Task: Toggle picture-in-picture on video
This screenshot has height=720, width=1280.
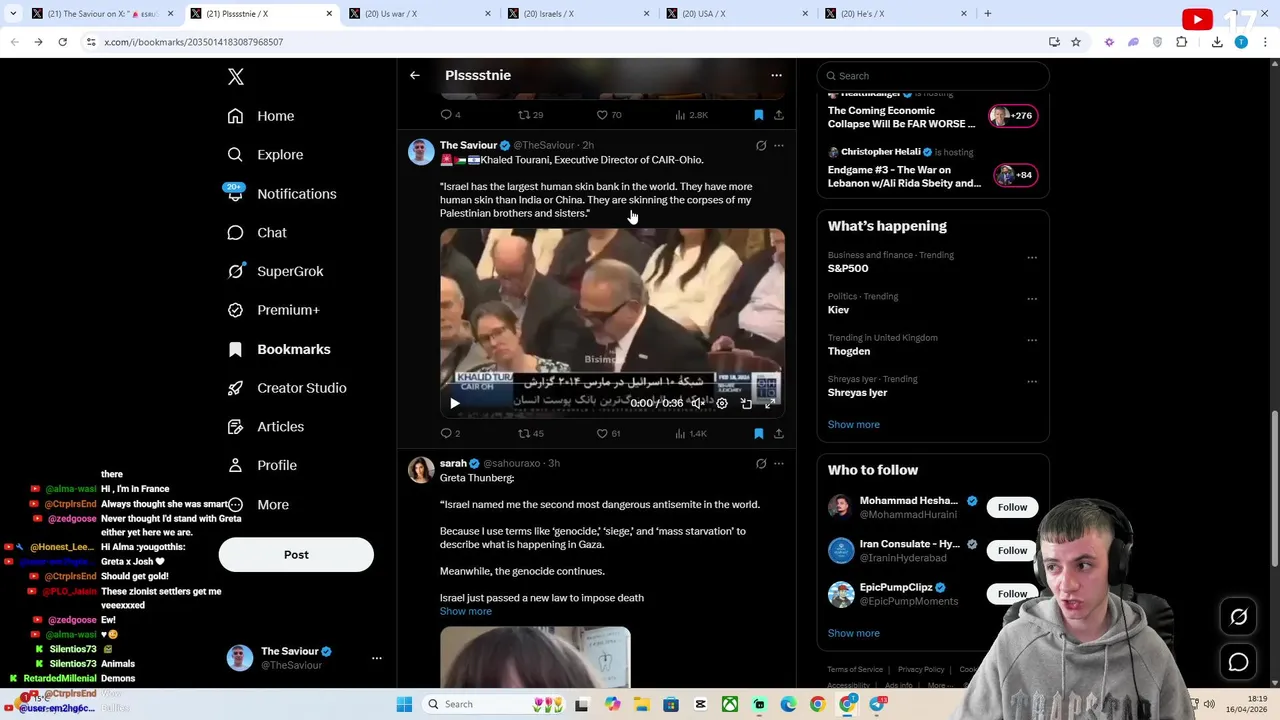Action: pyautogui.click(x=746, y=403)
